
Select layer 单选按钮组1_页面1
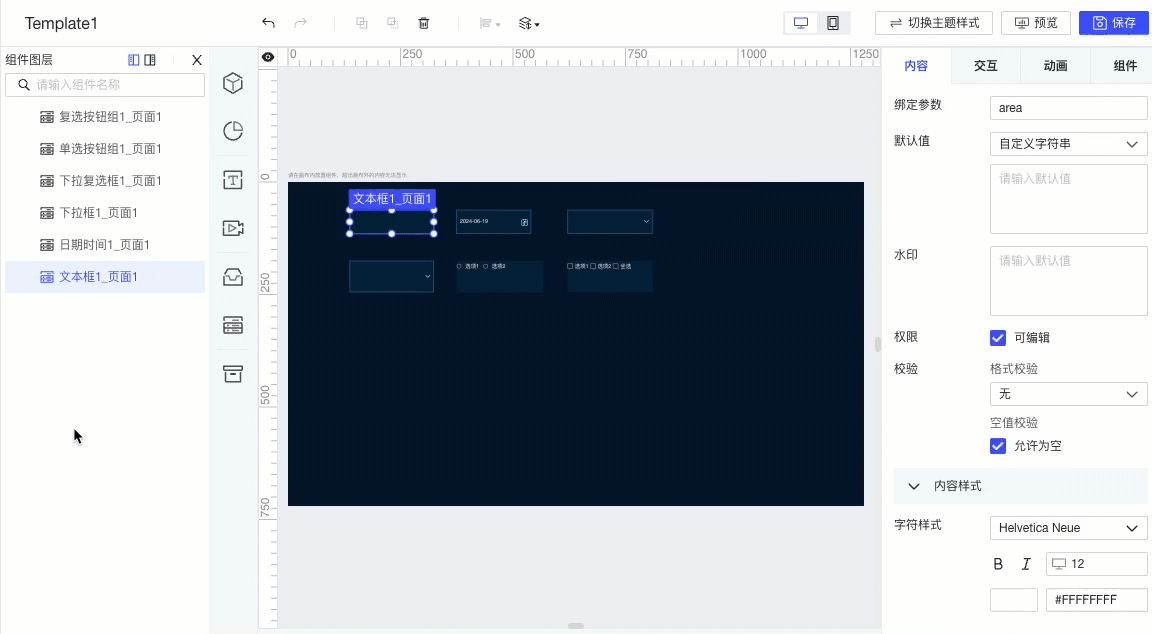(x=105, y=149)
